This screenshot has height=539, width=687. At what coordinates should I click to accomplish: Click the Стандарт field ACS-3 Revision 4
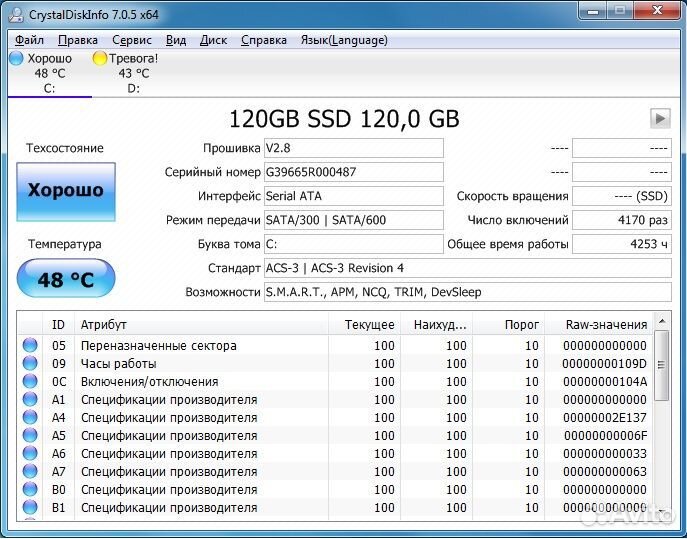click(x=467, y=268)
